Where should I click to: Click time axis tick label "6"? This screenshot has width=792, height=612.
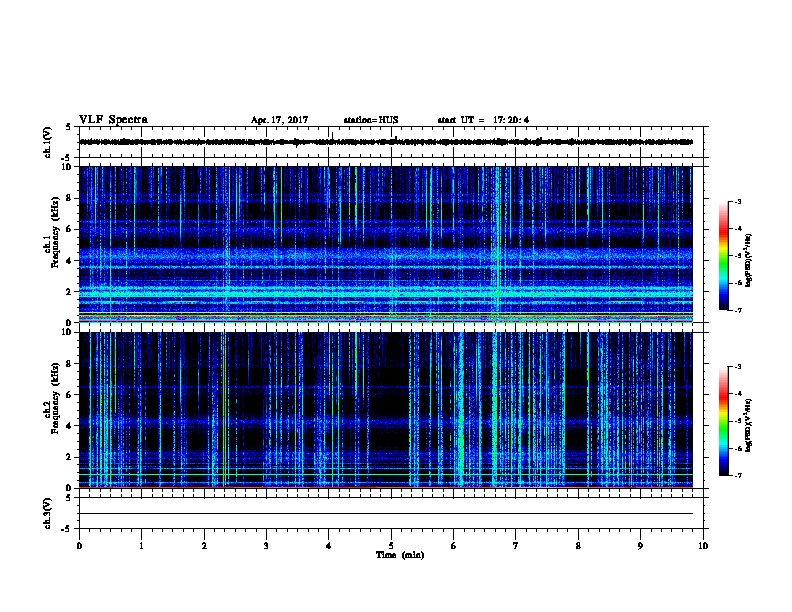(x=454, y=546)
